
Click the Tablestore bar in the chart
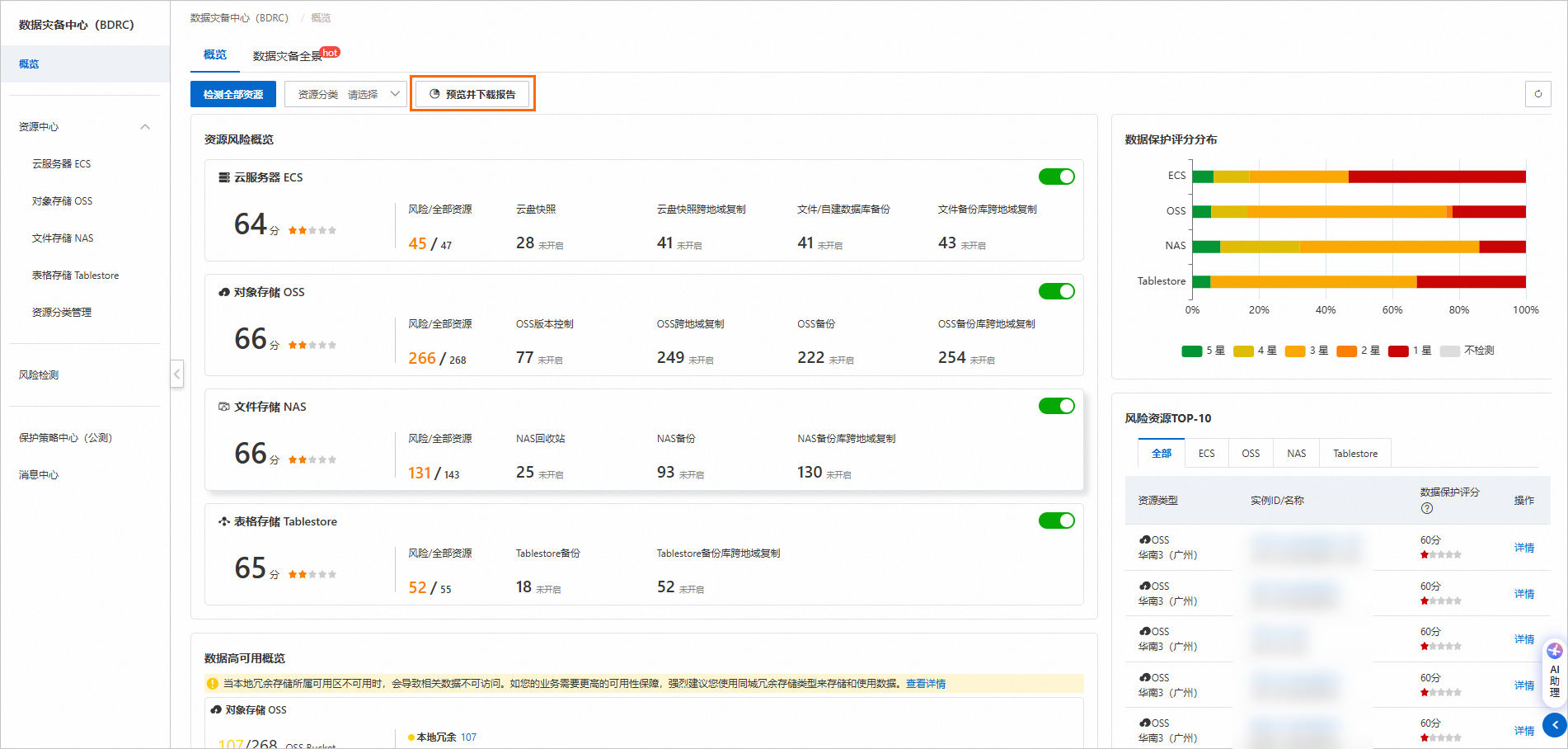1359,282
